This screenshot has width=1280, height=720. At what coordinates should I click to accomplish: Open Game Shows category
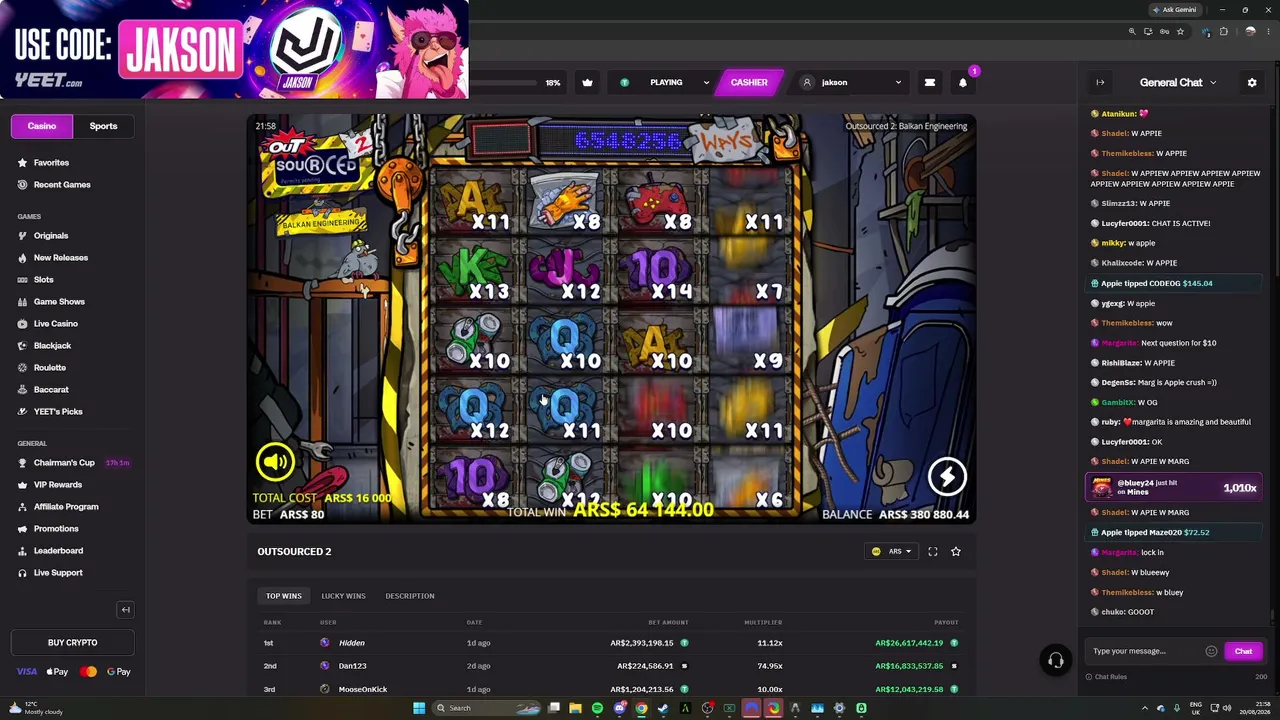coord(59,302)
